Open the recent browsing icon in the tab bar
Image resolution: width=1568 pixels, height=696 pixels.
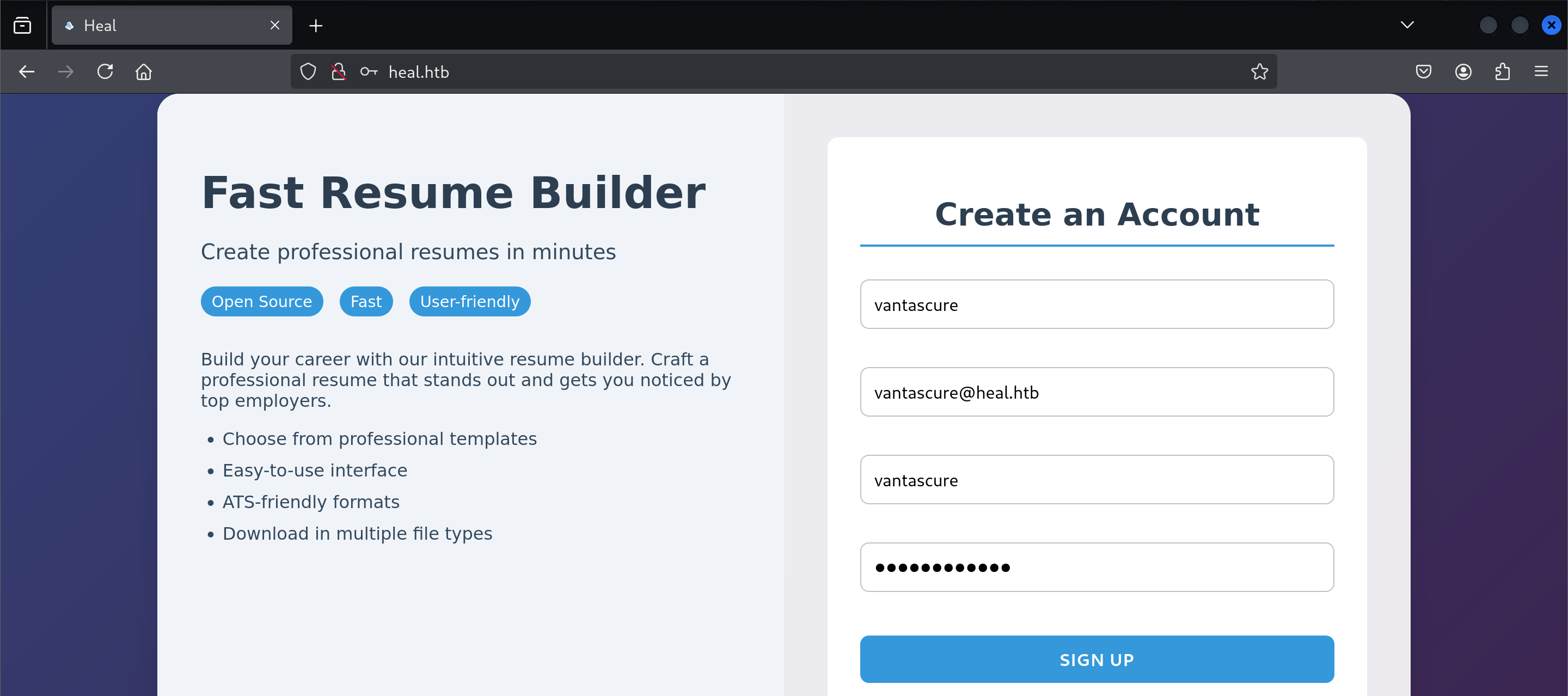coord(22,26)
